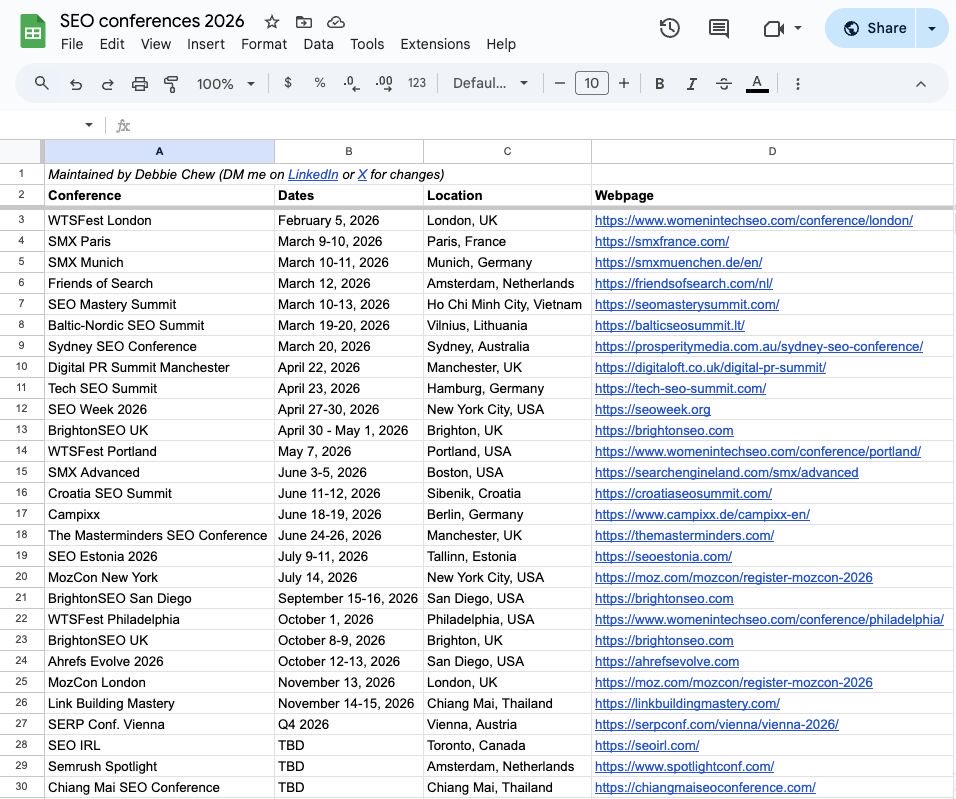Open the LinkedIn link in row 1
956x799 pixels.
point(313,174)
